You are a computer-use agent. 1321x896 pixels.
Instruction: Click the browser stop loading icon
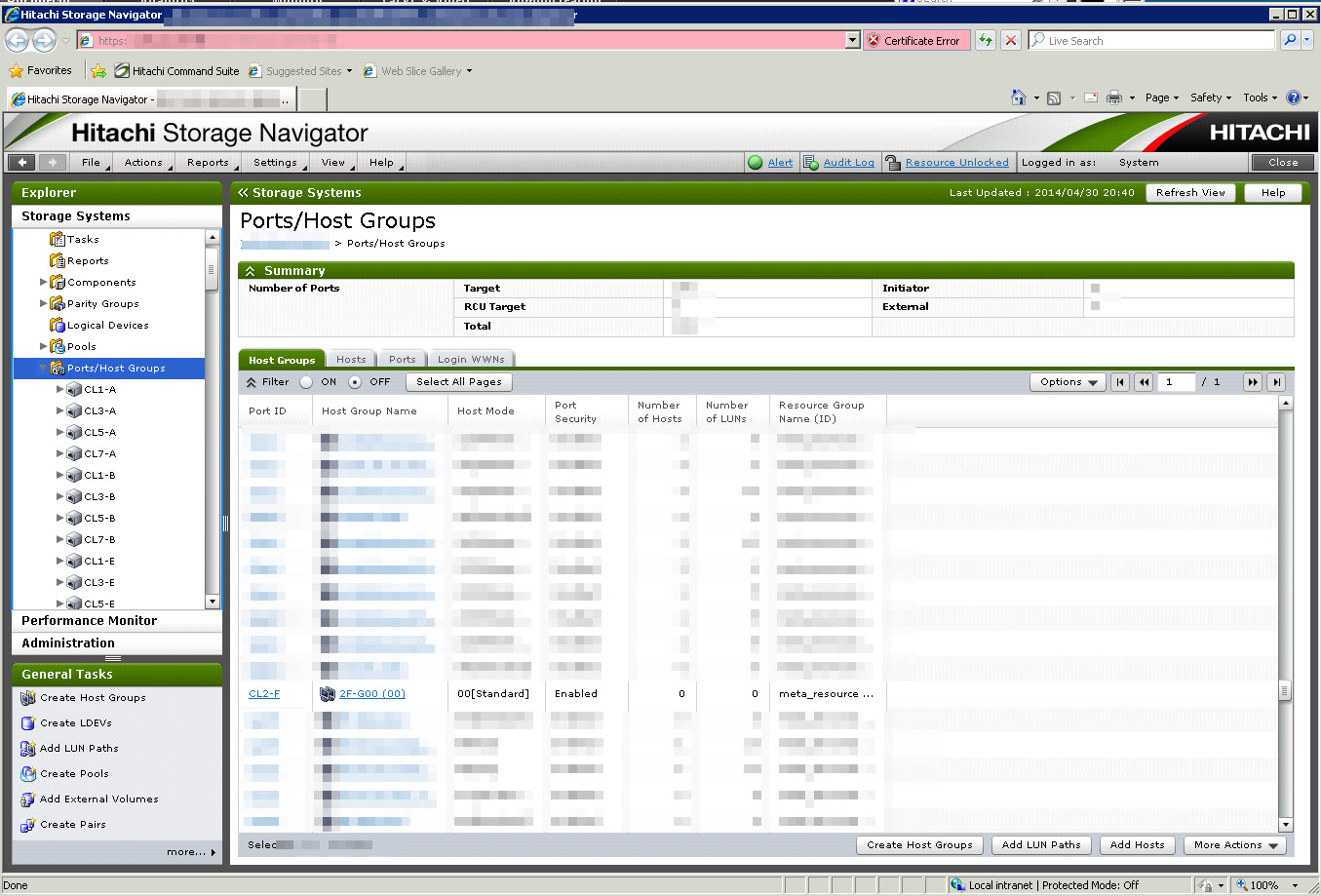(1011, 41)
